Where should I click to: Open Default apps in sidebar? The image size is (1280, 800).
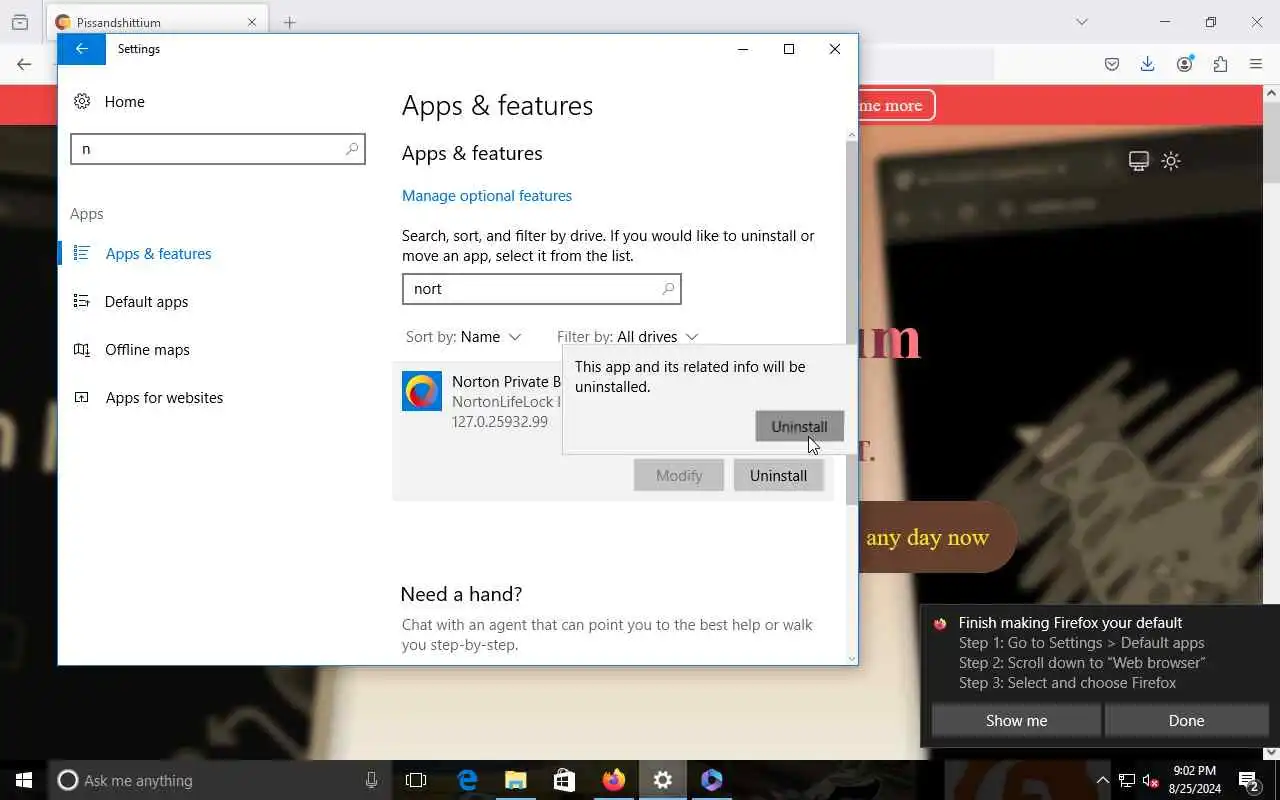coord(146,302)
